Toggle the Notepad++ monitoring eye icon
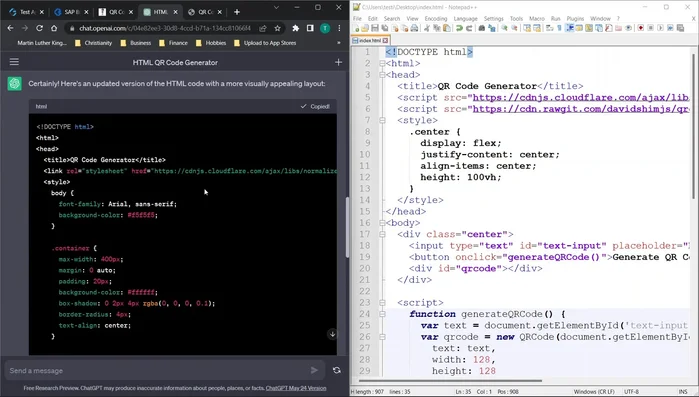 628,28
